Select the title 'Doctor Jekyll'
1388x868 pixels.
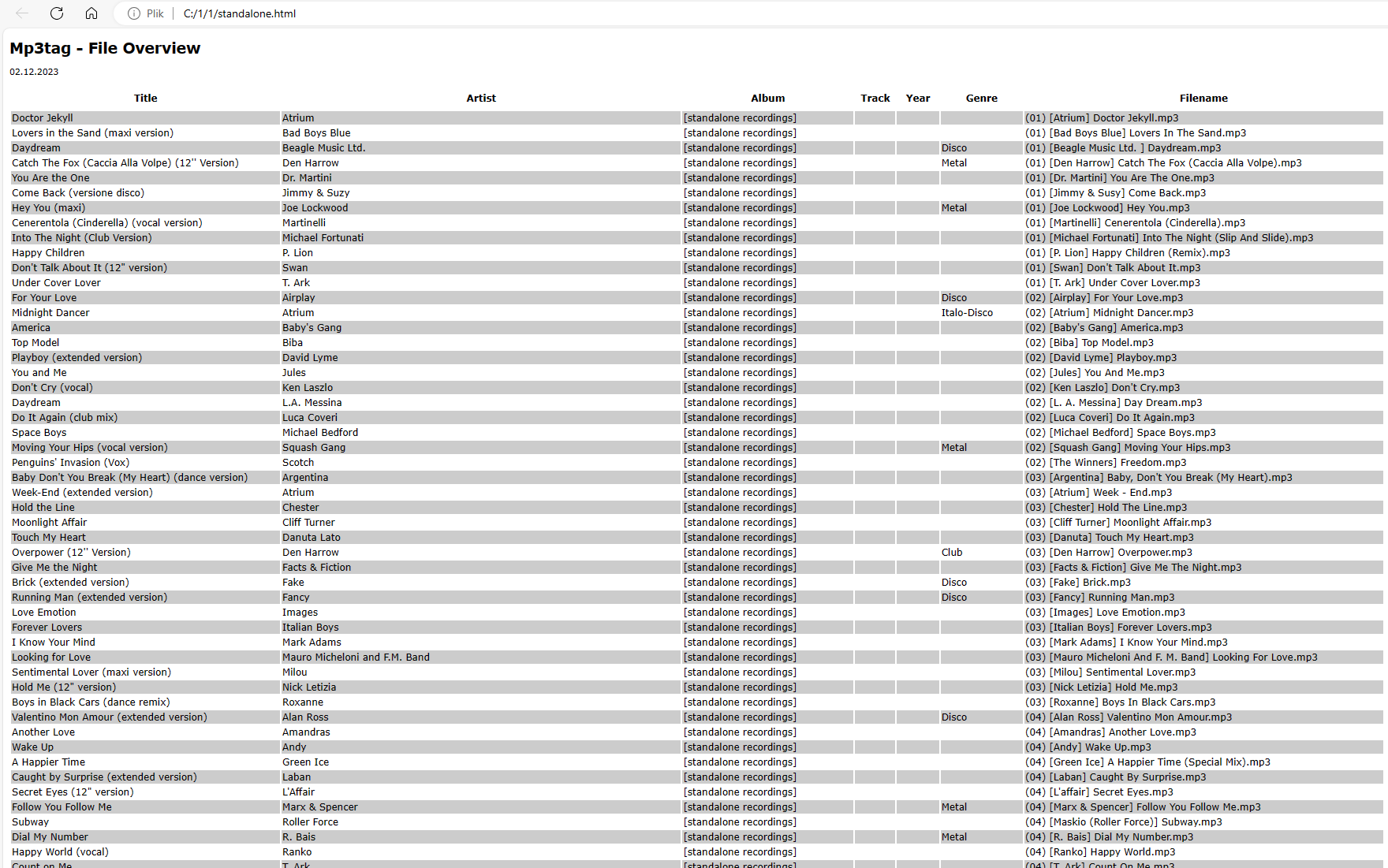[43, 118]
